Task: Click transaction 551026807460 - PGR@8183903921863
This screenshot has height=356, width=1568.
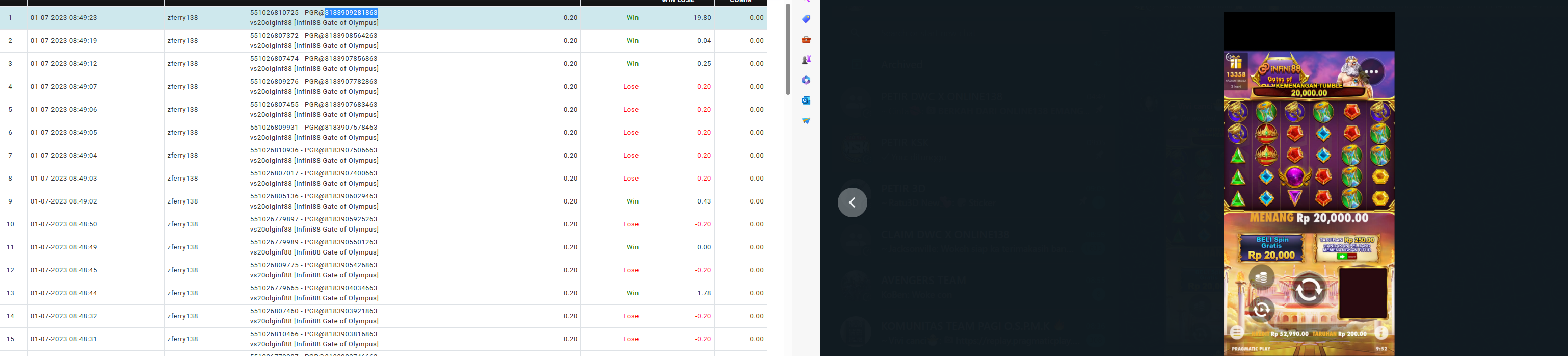Action: click(x=313, y=311)
